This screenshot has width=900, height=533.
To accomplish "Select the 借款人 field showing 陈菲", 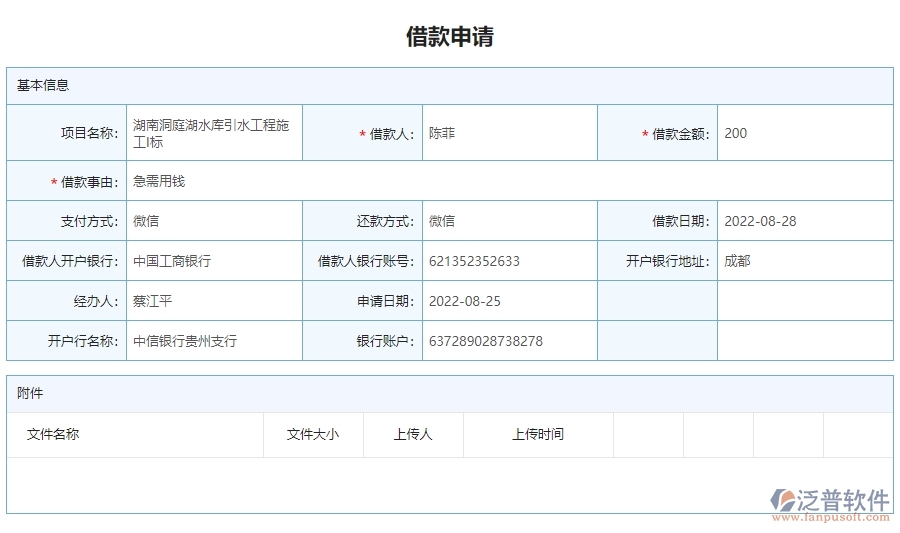I will [x=509, y=133].
